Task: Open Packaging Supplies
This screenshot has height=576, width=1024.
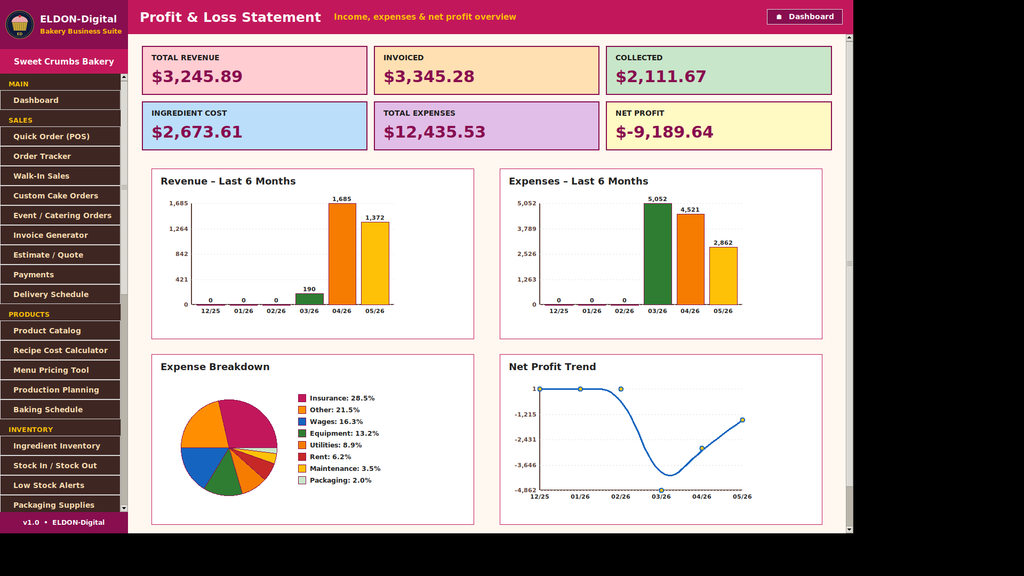Action: pyautogui.click(x=60, y=505)
